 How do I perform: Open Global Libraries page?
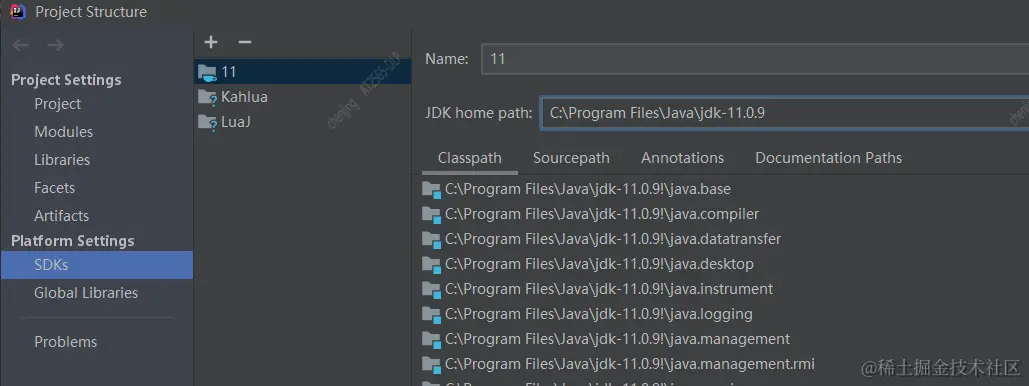(x=86, y=293)
